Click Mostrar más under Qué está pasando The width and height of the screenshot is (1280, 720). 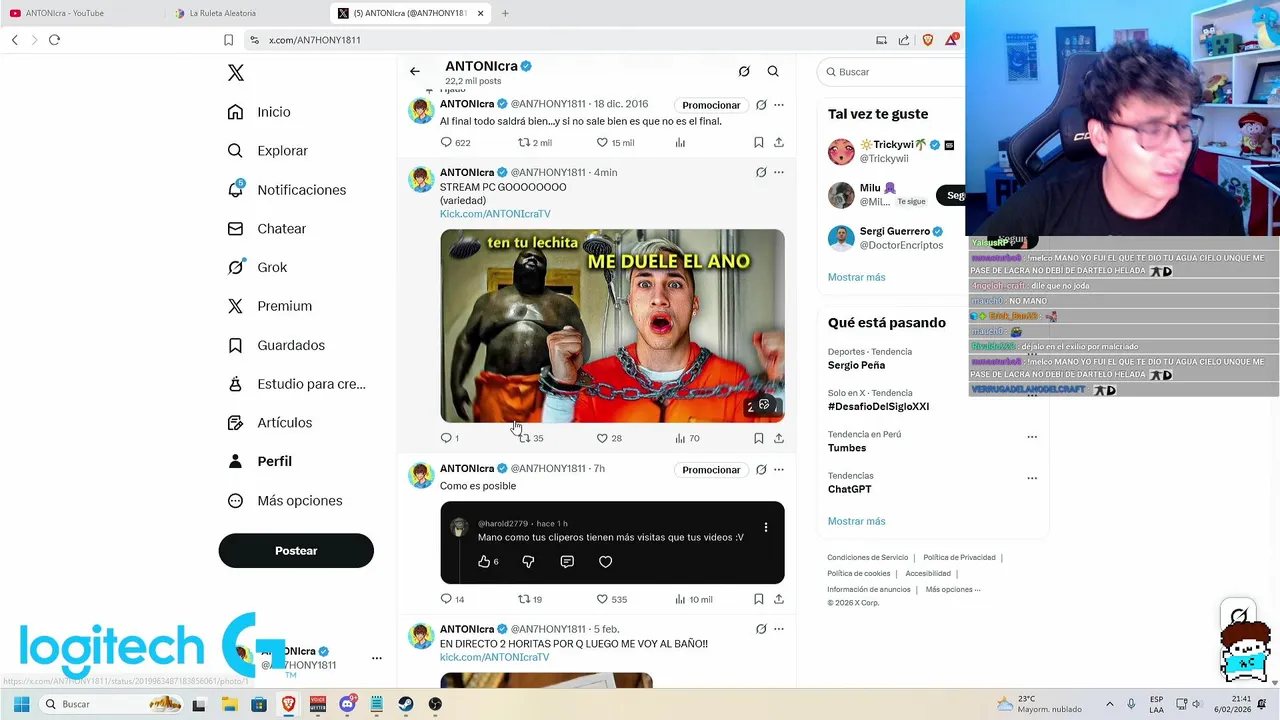tap(856, 521)
